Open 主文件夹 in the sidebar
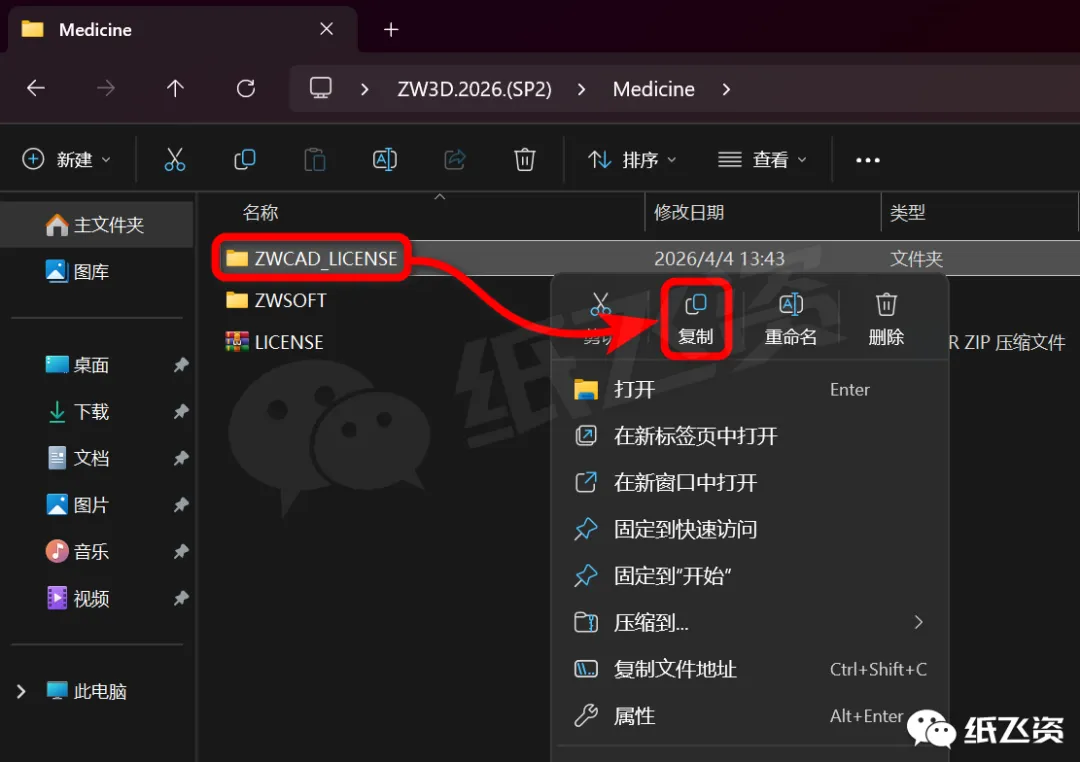 click(95, 225)
